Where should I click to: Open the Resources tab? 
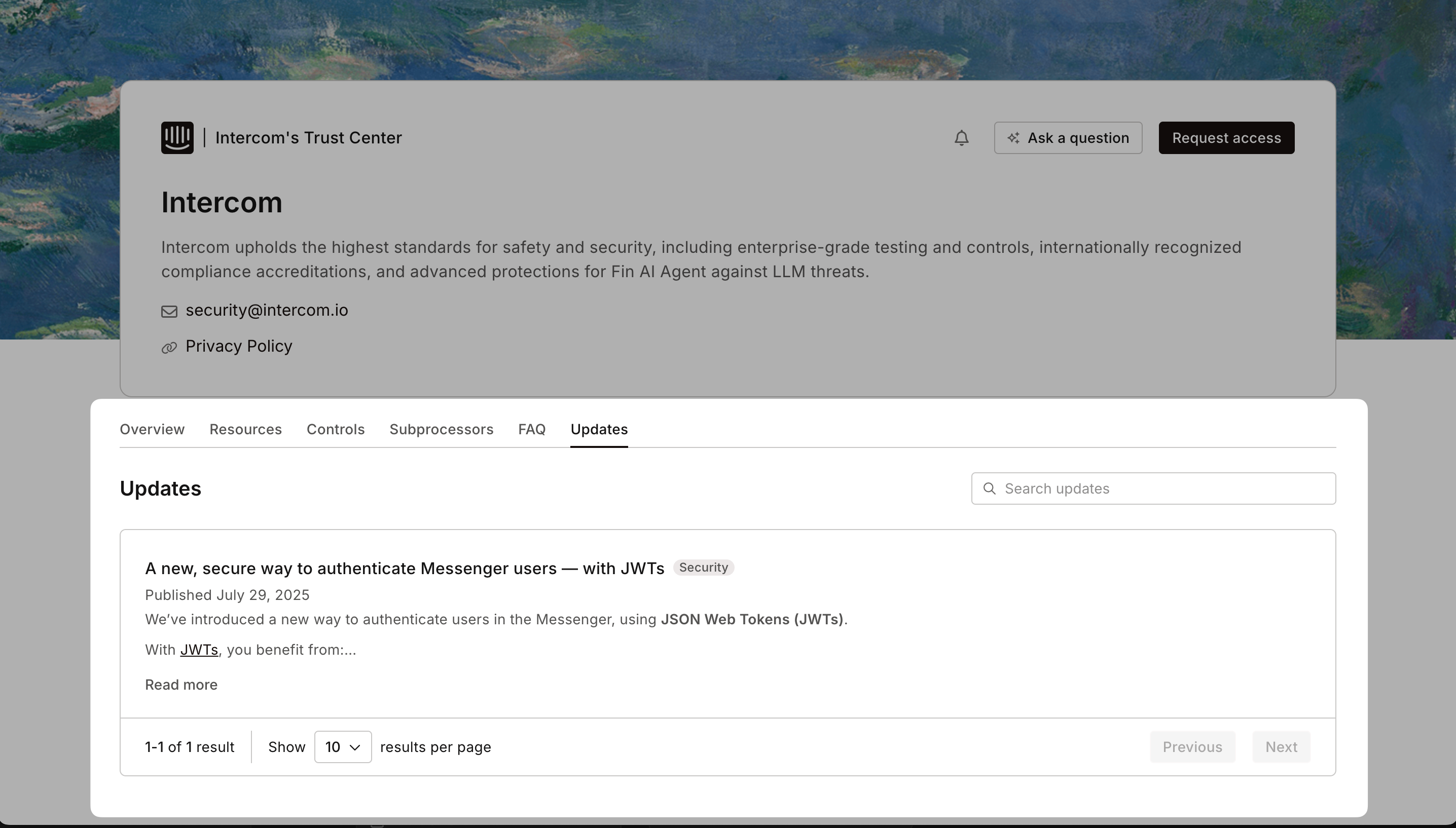pos(245,429)
